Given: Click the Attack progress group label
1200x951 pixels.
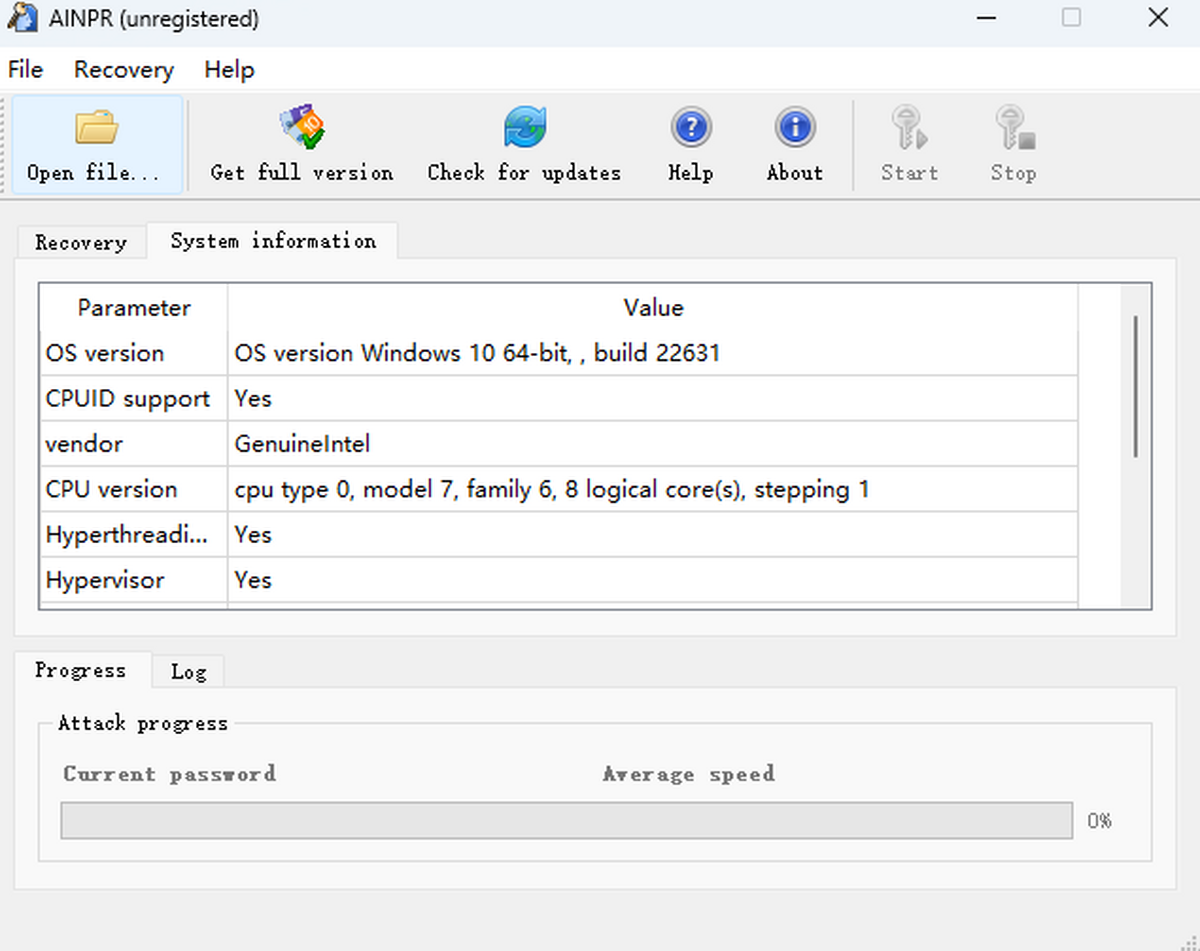Looking at the screenshot, I should [143, 723].
